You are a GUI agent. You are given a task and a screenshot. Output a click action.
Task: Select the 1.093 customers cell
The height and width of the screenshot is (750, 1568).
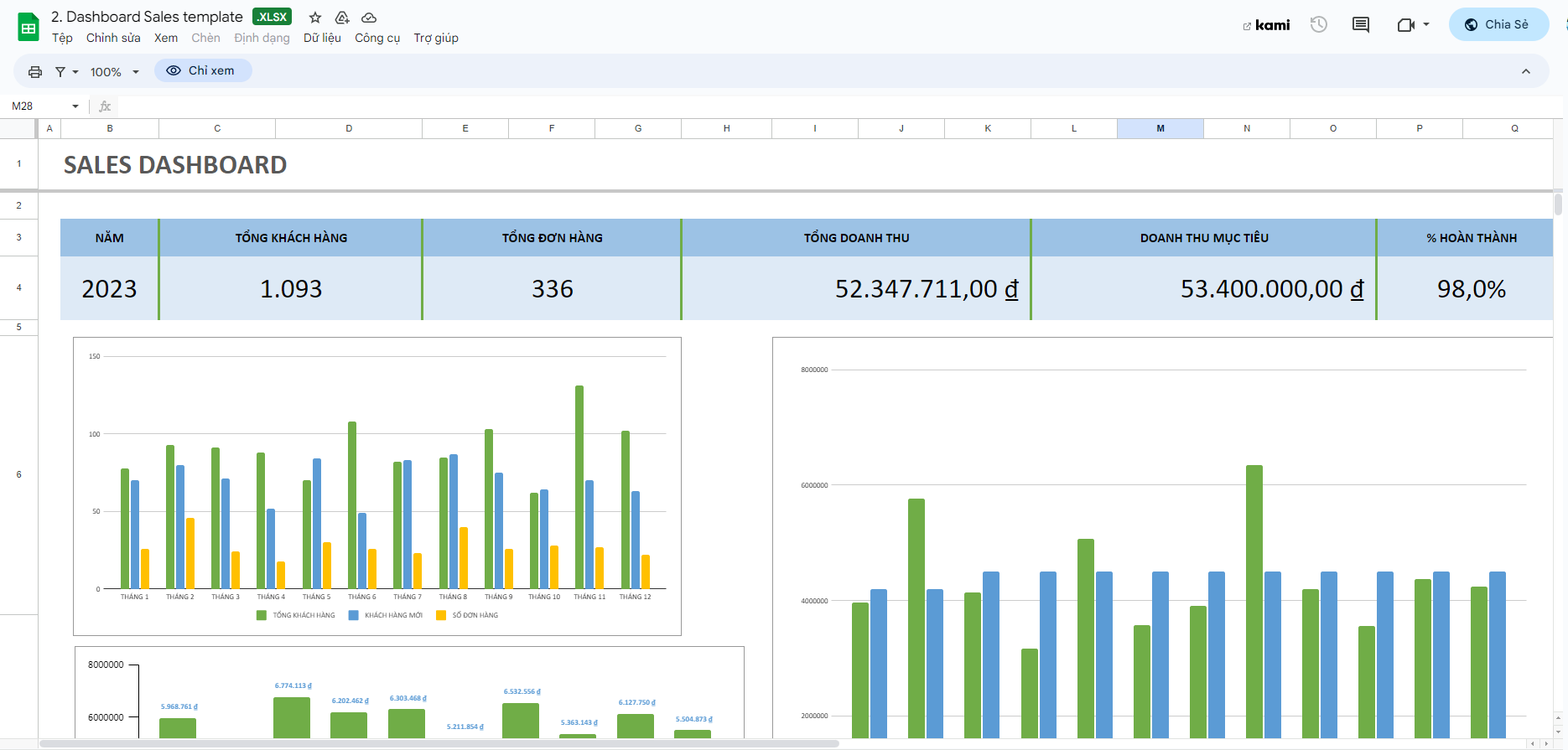point(291,288)
